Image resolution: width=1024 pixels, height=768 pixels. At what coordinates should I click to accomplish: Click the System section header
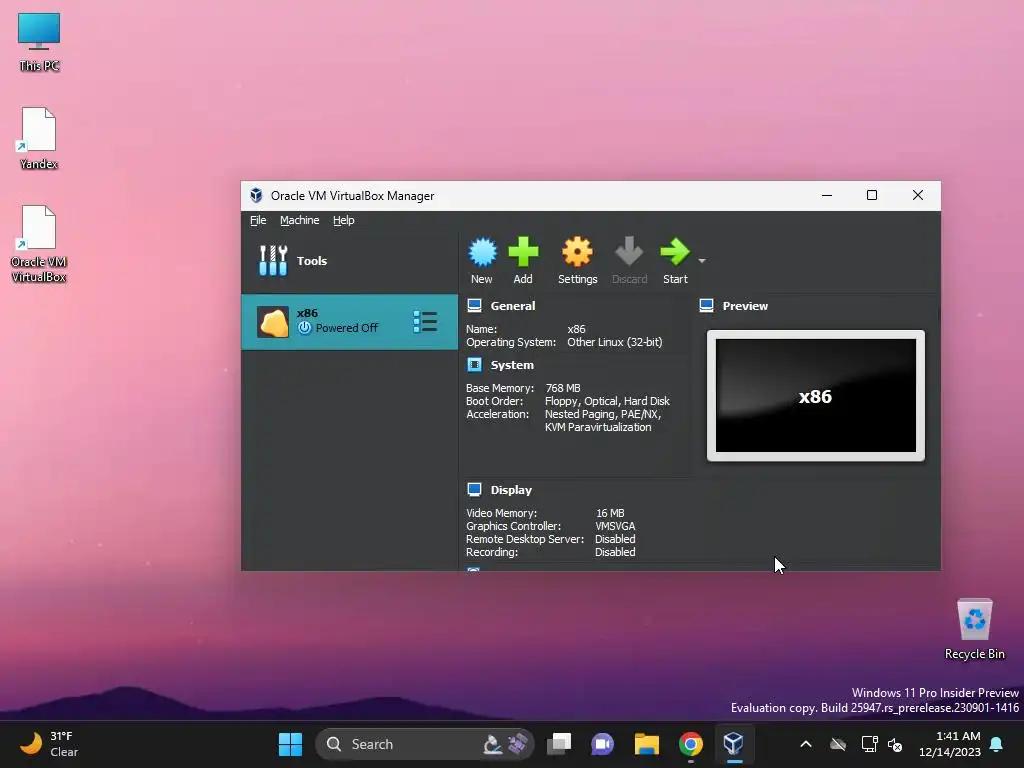pos(512,365)
